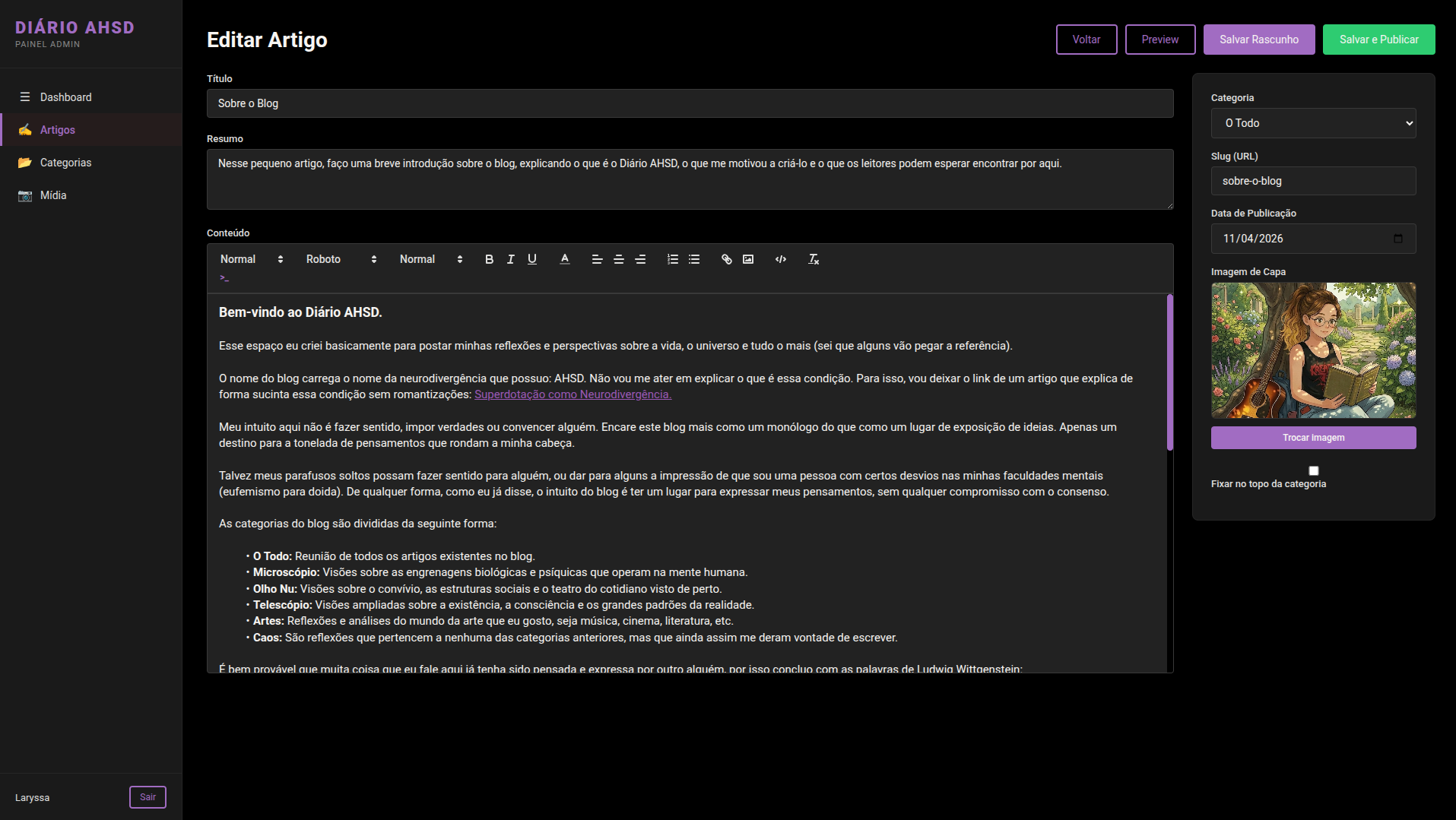Open the first Normal heading style dropdown
This screenshot has height=820, width=1456.
[252, 259]
